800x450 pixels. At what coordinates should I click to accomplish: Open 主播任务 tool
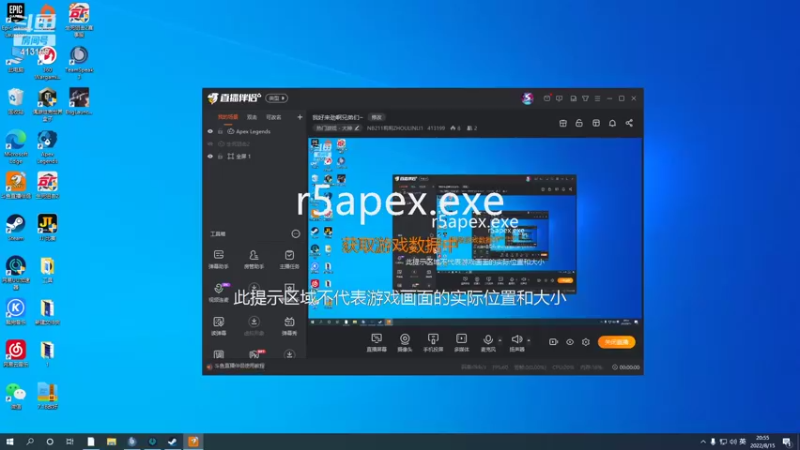[x=289, y=259]
